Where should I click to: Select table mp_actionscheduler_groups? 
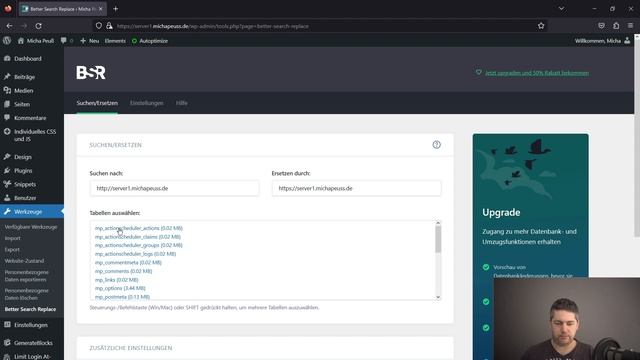click(x=139, y=245)
